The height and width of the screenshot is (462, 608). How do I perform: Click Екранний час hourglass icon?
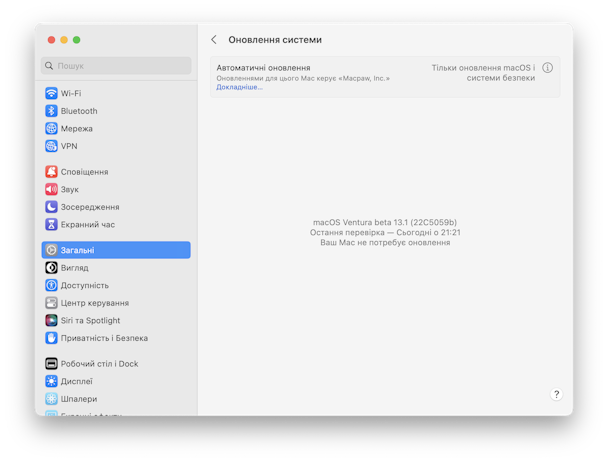[x=51, y=224]
